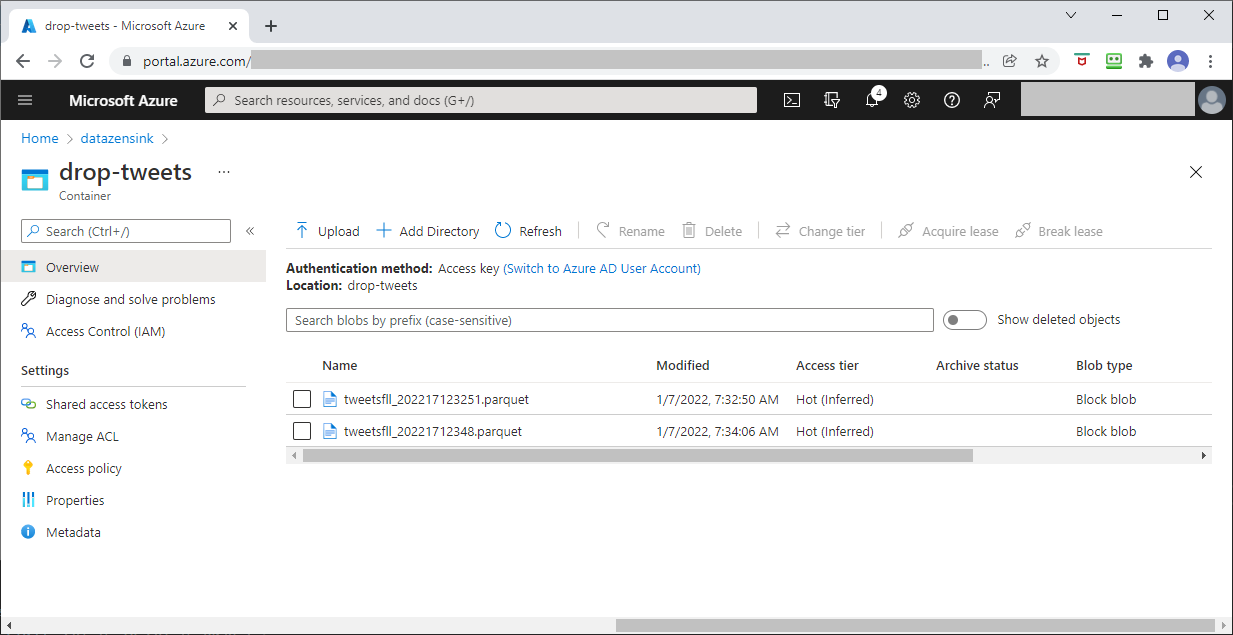Open the Azure portal hamburger menu
This screenshot has width=1233, height=635.
[x=25, y=100]
